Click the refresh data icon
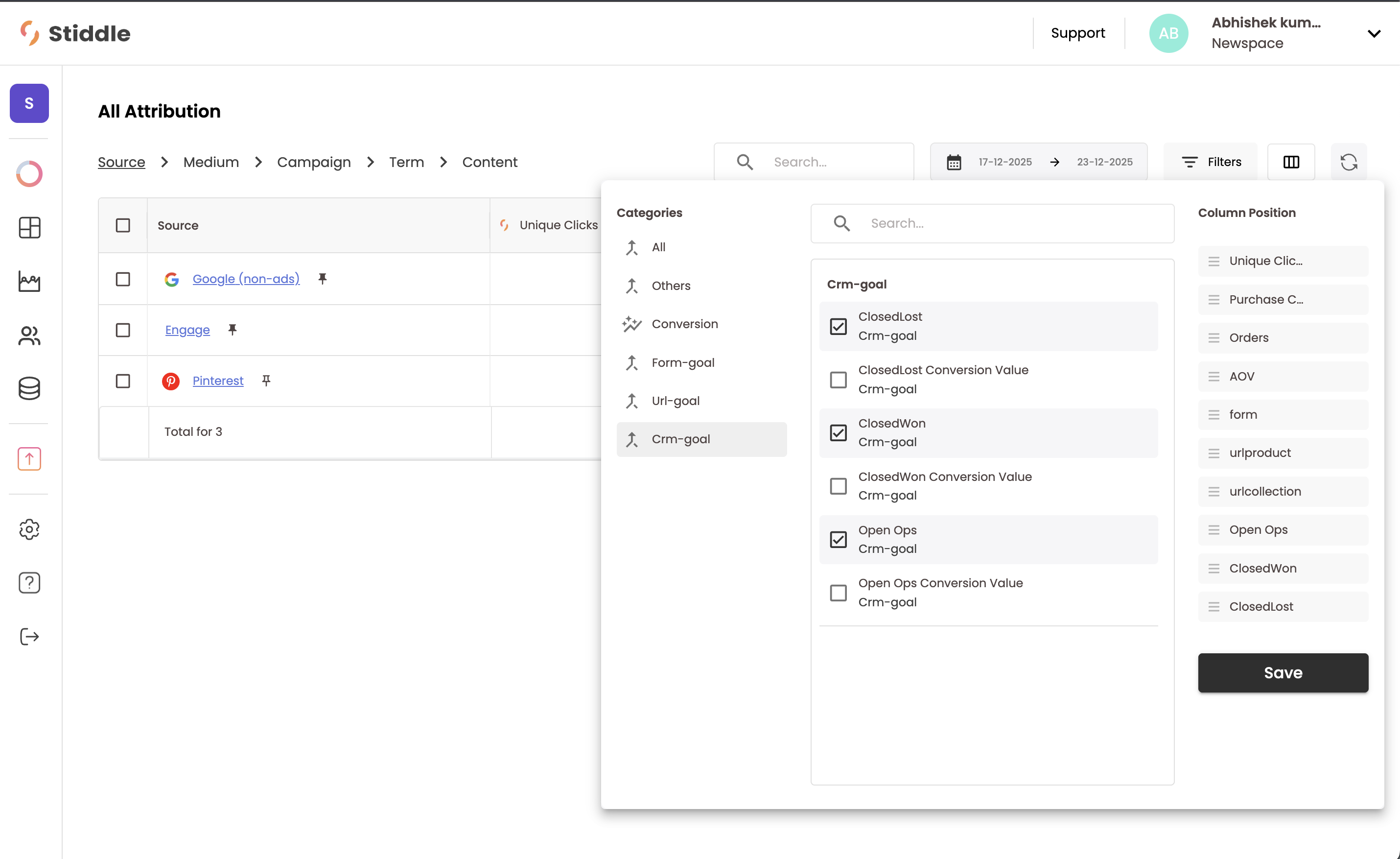This screenshot has width=1400, height=859. pyautogui.click(x=1348, y=162)
